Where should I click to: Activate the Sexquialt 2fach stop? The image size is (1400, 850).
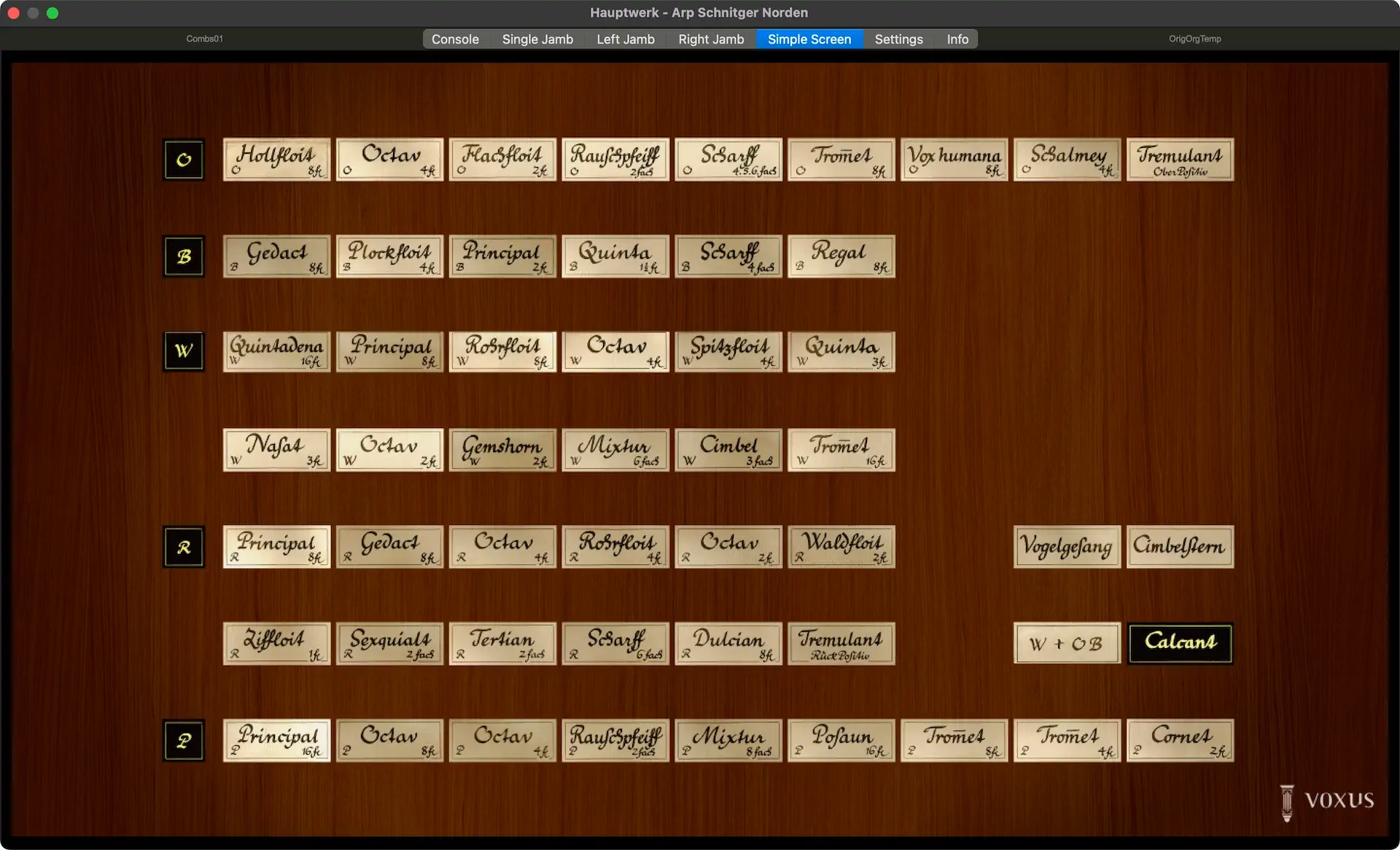point(389,643)
